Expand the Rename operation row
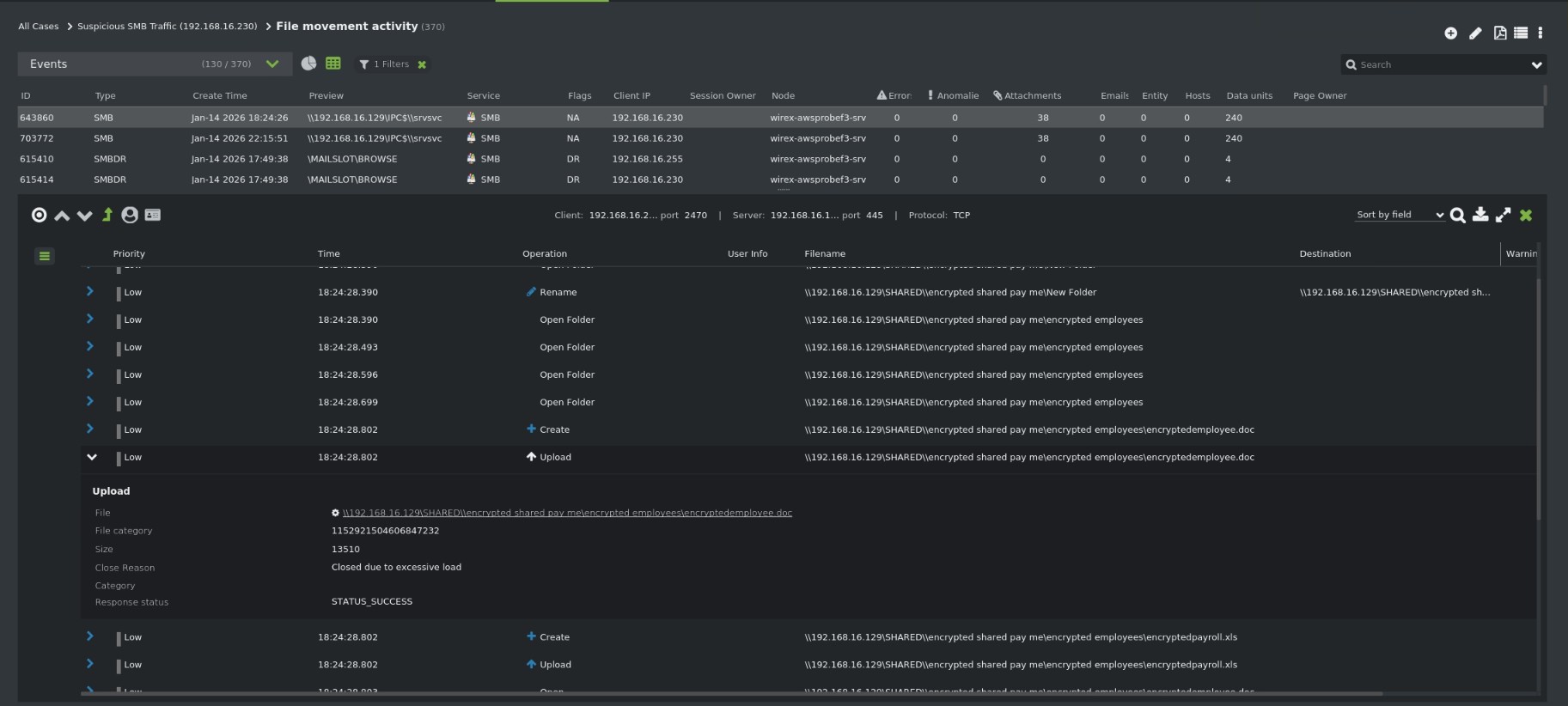The width and height of the screenshot is (1568, 706). tap(90, 292)
